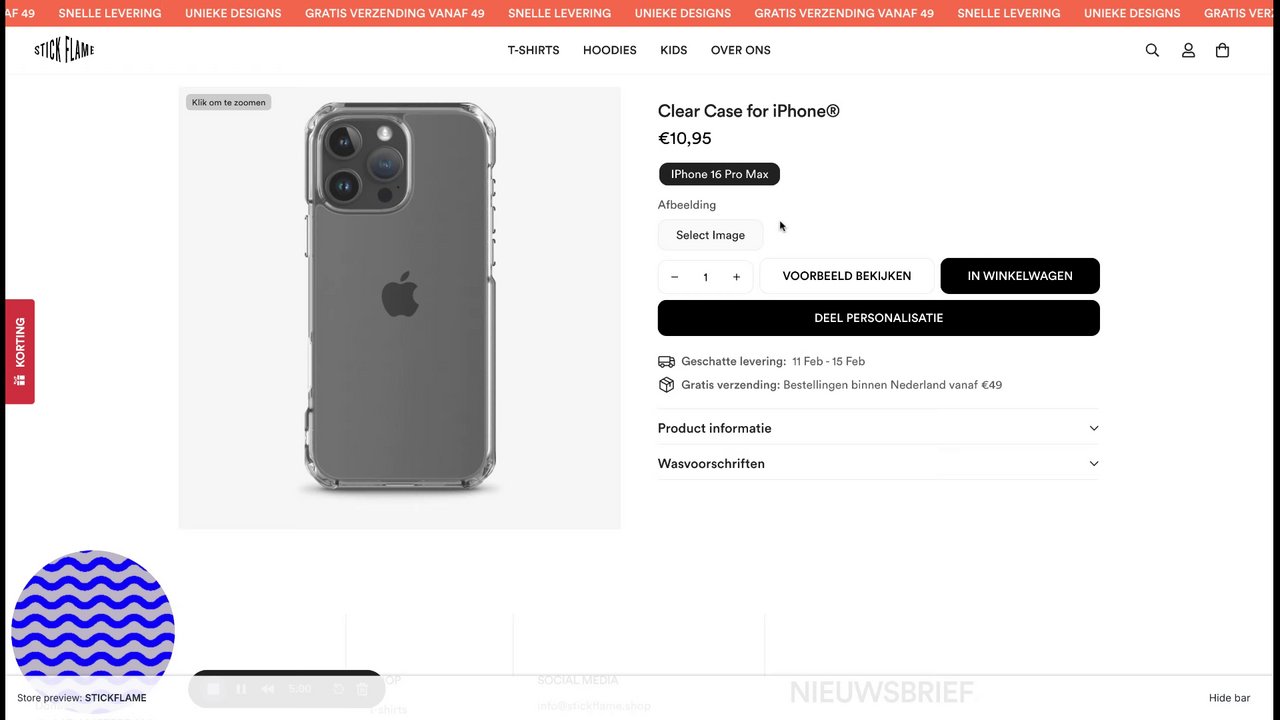This screenshot has height=720, width=1280.
Task: Expand the Wasvoorschriften chevron
Action: pos(1093,464)
